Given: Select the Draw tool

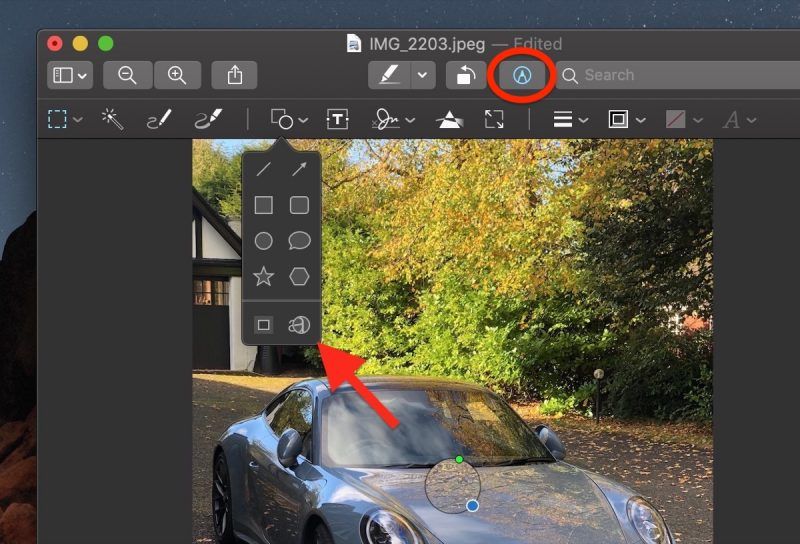Looking at the screenshot, I should (208, 120).
